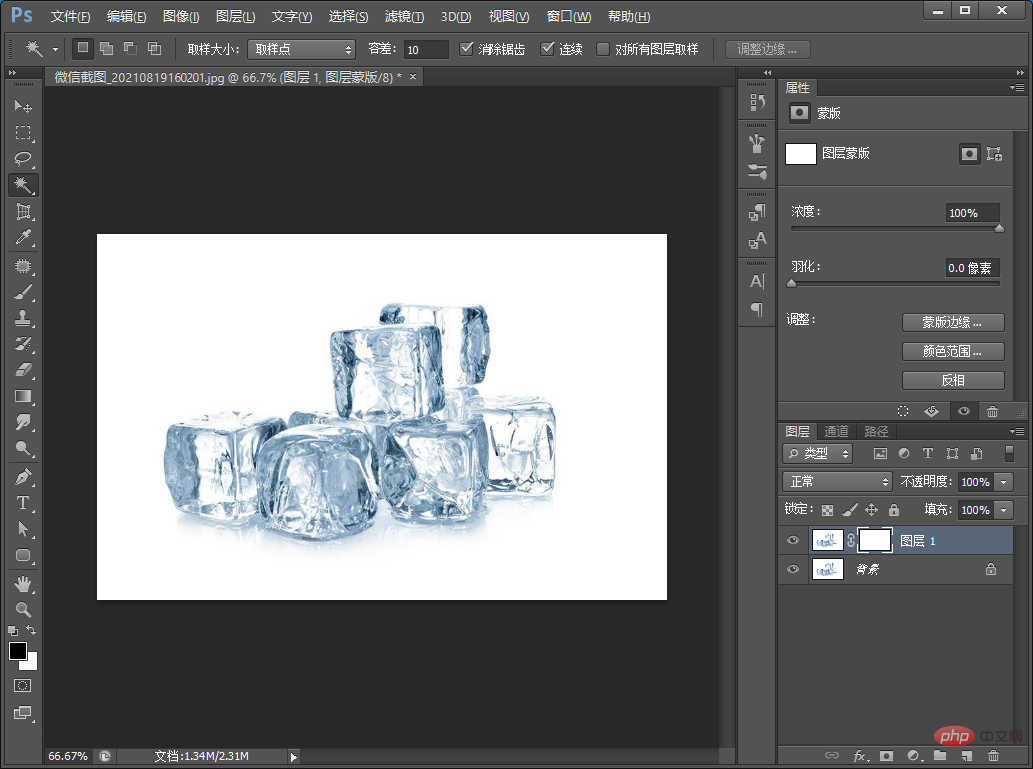Click the black foreground color swatch
1033x769 pixels.
tap(18, 652)
